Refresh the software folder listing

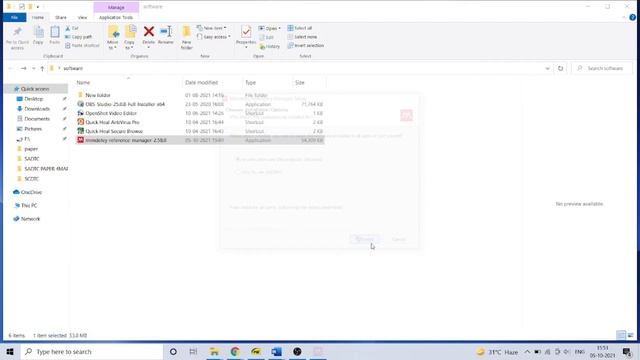pos(560,69)
